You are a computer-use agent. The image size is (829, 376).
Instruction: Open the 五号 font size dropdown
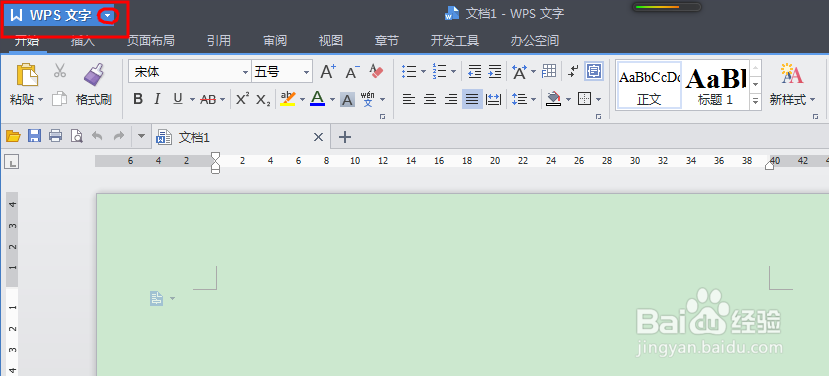pos(307,72)
